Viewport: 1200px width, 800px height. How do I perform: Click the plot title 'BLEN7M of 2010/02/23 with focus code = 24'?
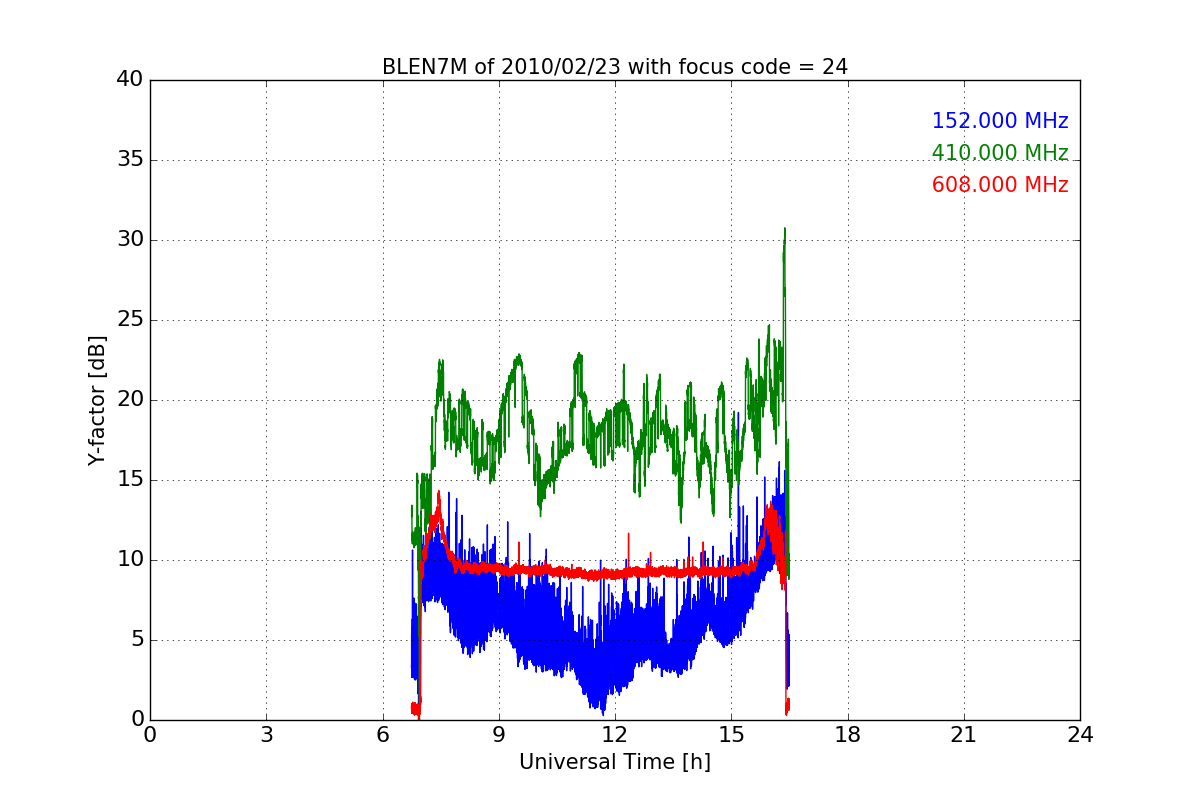(614, 67)
